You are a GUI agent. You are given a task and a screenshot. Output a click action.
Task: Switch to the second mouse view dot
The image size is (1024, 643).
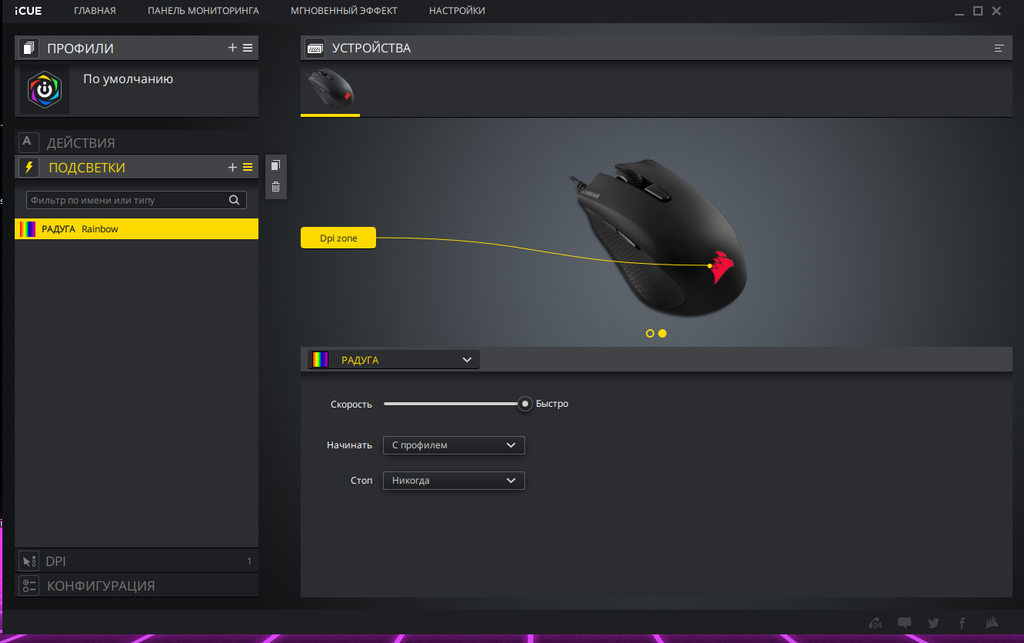tap(662, 333)
